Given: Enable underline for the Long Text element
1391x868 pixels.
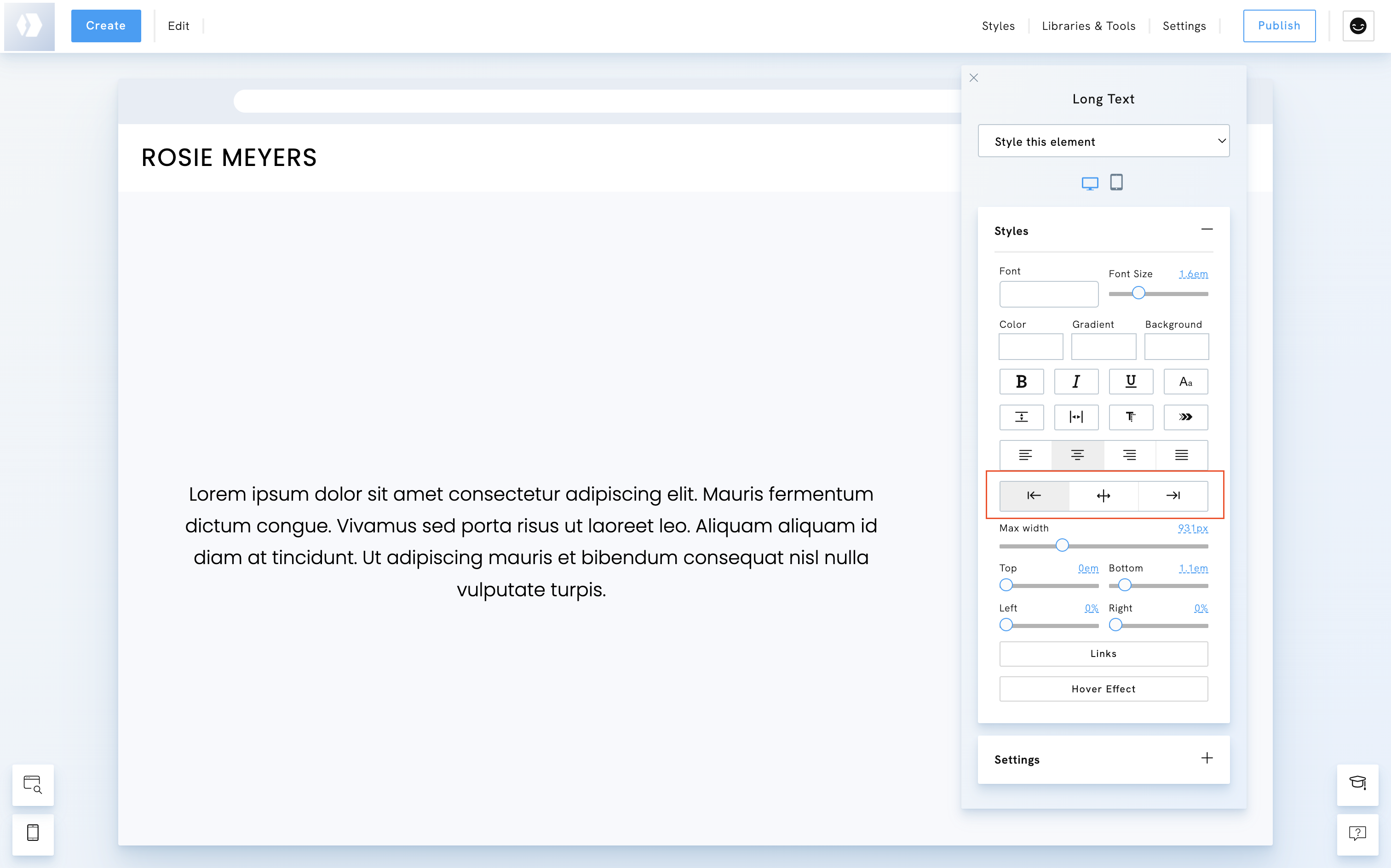Looking at the screenshot, I should coord(1130,382).
